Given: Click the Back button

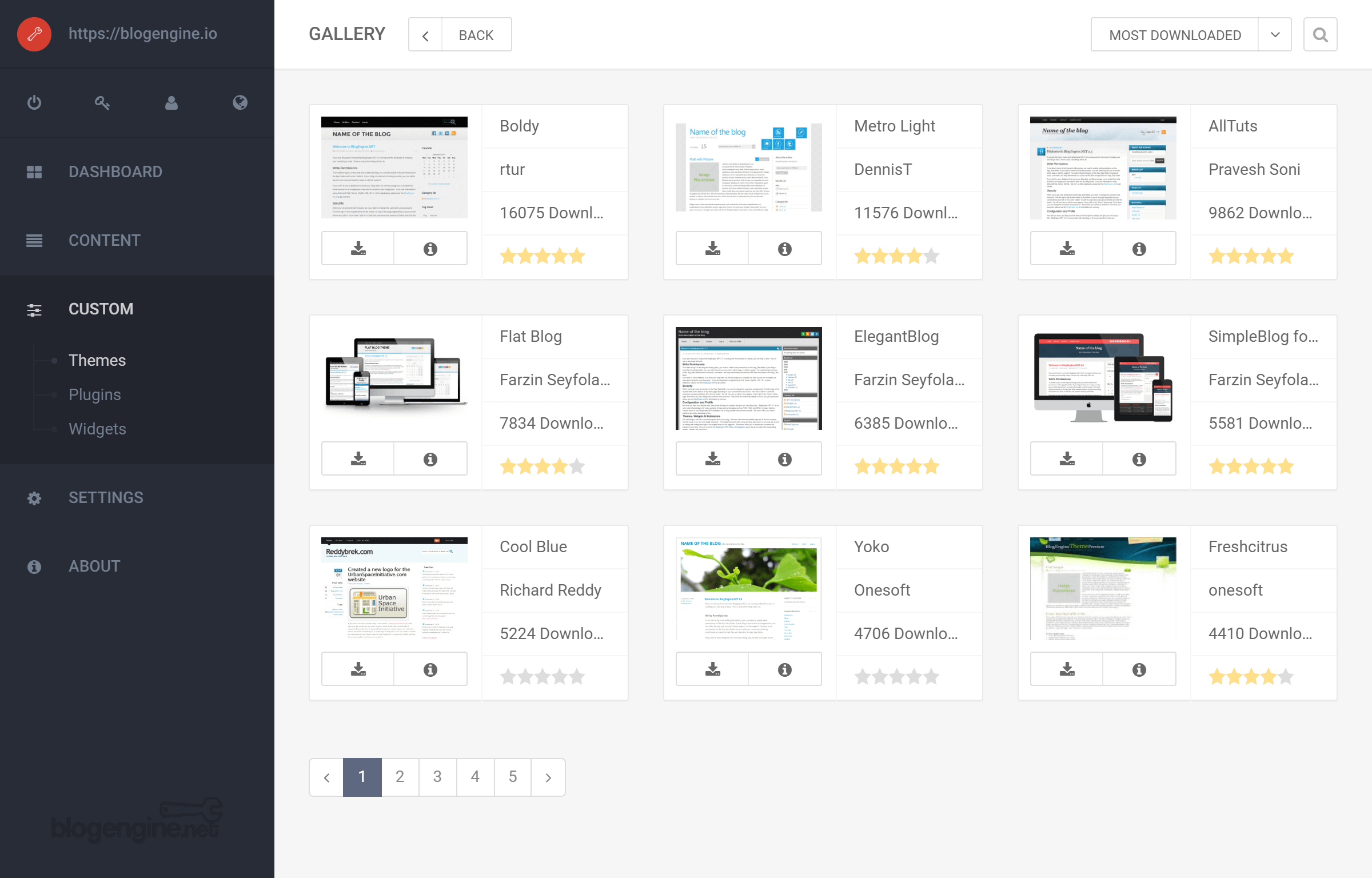Looking at the screenshot, I should coord(460,35).
